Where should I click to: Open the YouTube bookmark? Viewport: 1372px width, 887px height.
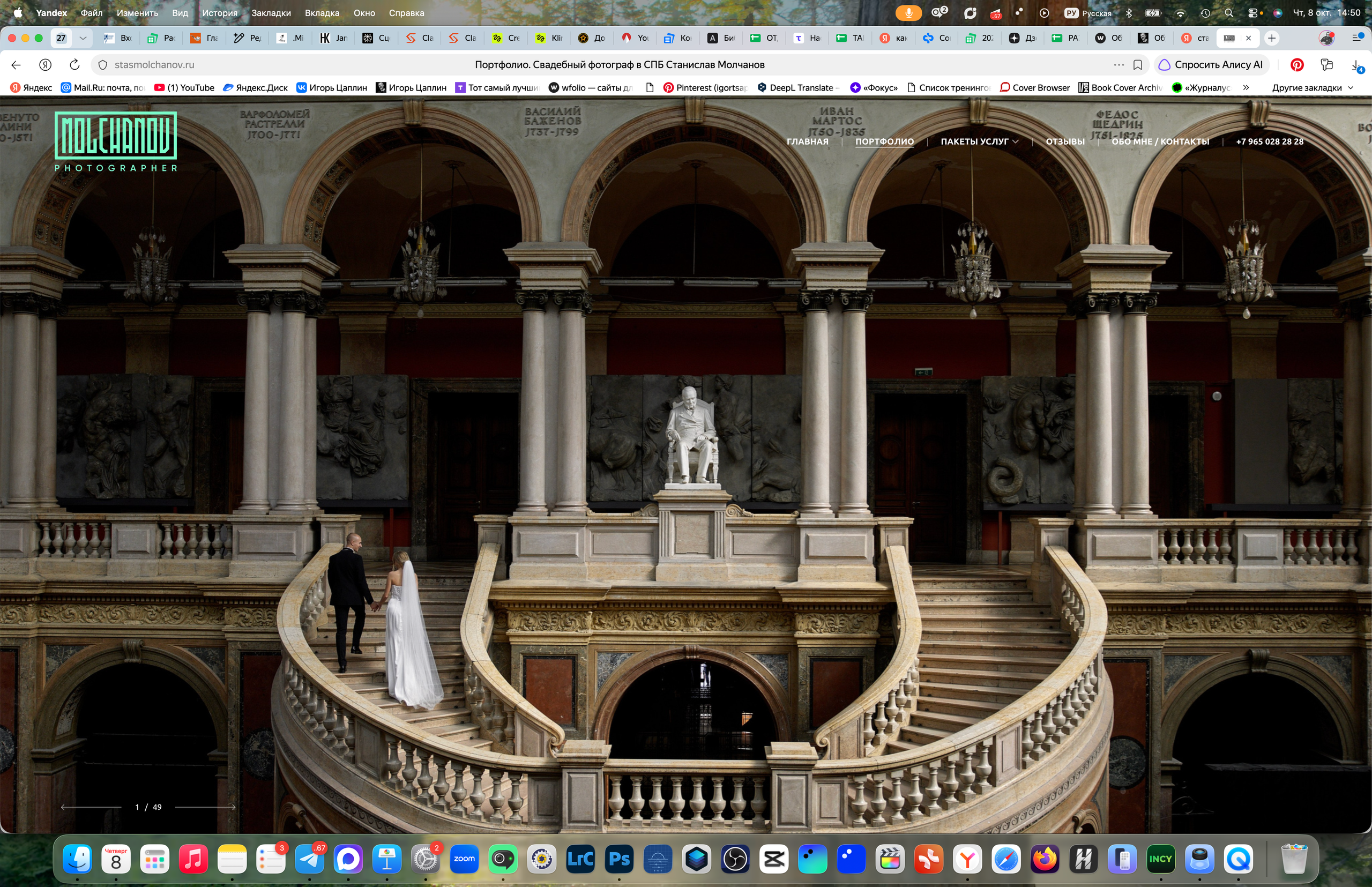(x=184, y=87)
